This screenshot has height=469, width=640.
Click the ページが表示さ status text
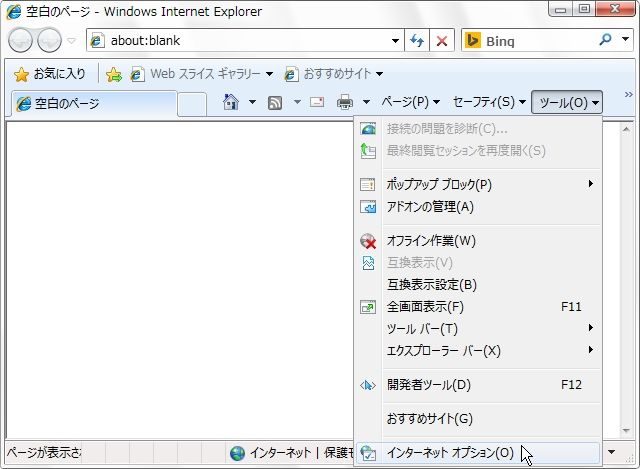pyautogui.click(x=44, y=453)
